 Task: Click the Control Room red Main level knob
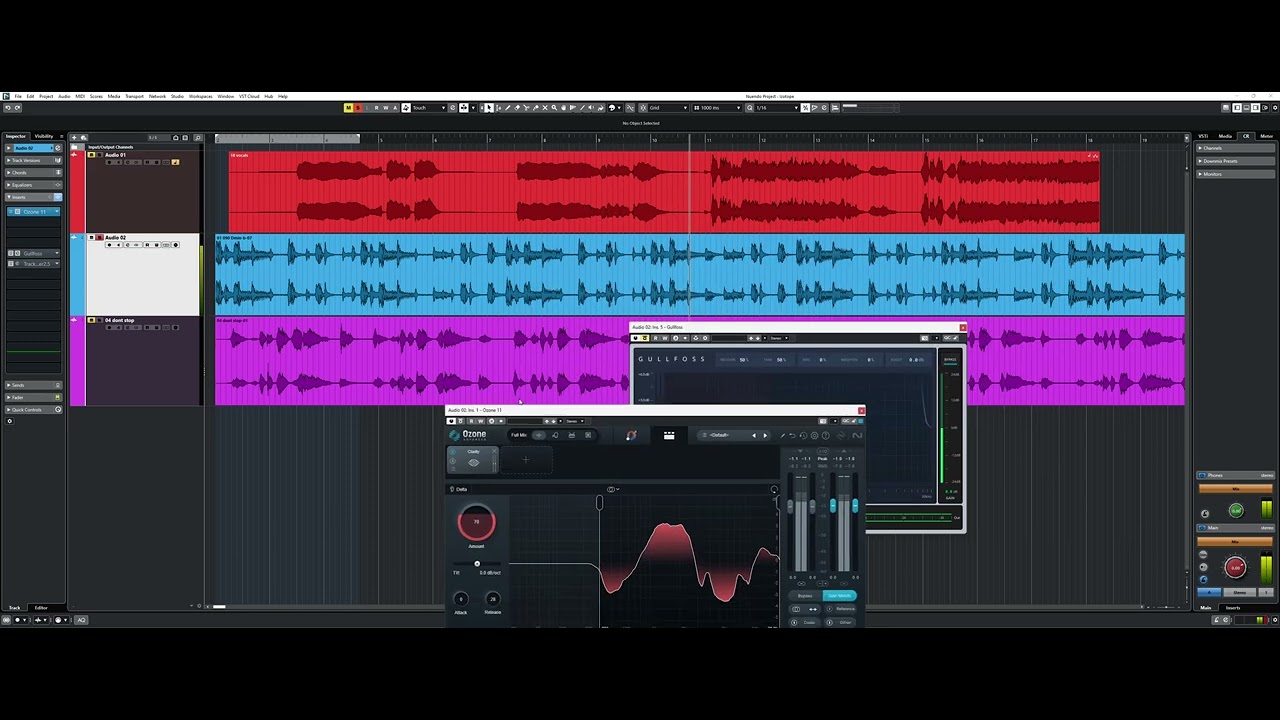pyautogui.click(x=1236, y=567)
